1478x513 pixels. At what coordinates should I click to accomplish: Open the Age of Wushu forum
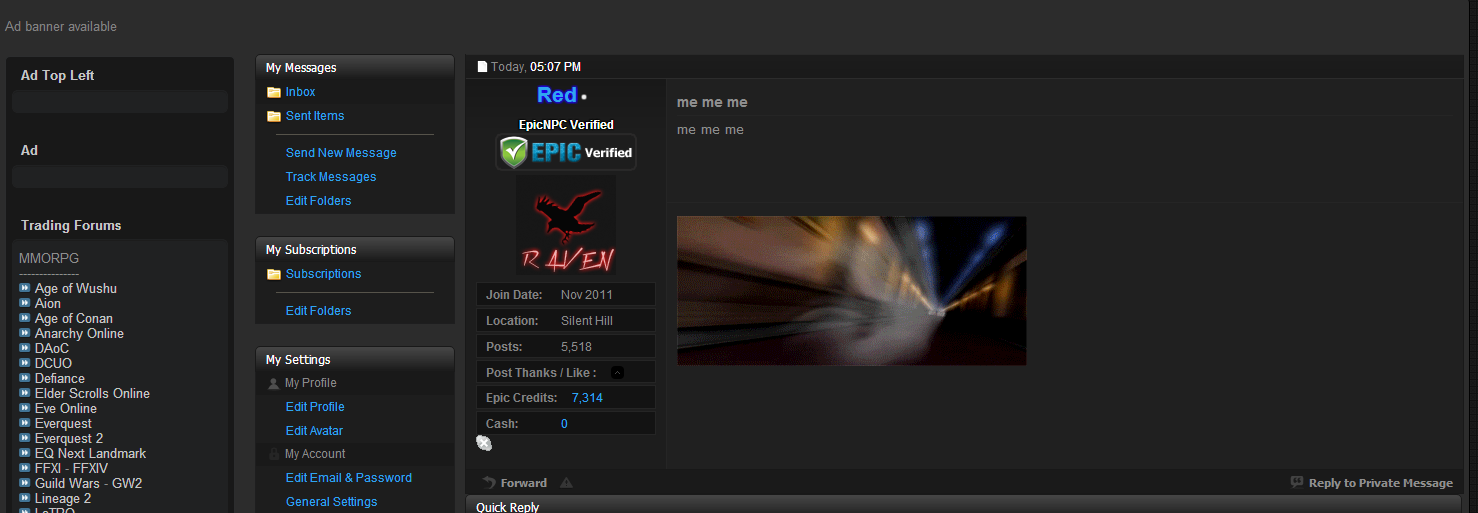pos(76,288)
